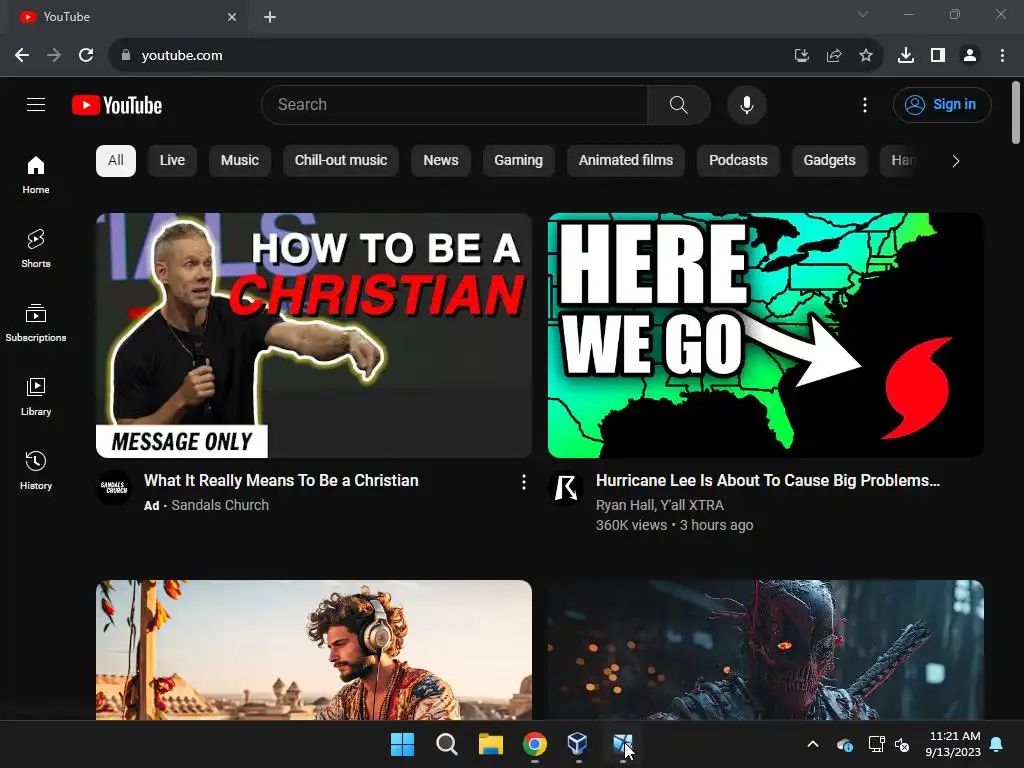This screenshot has width=1024, height=768.
Task: Open 'Hurricane Lee Is About To Cause Big Problems' title
Action: [768, 481]
